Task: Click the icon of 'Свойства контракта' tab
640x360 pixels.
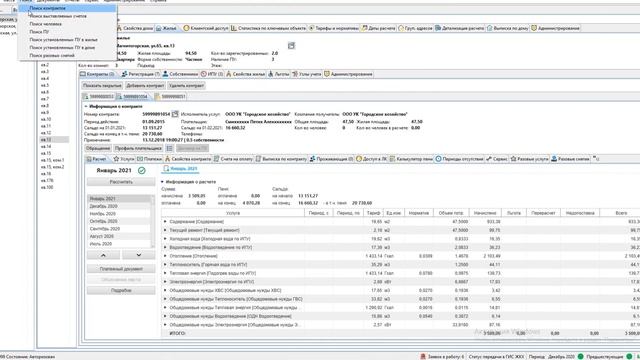Action: [x=167, y=159]
